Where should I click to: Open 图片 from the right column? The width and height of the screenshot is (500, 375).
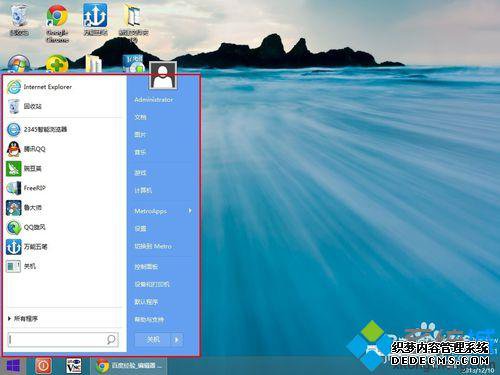tap(140, 135)
